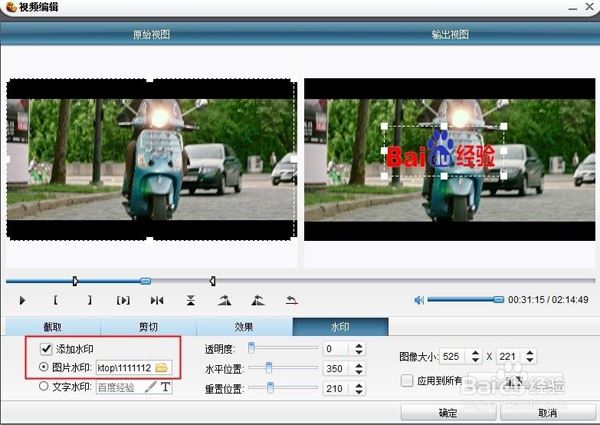600x425 pixels.
Task: Select the 文字水印 radio button
Action: click(44, 386)
